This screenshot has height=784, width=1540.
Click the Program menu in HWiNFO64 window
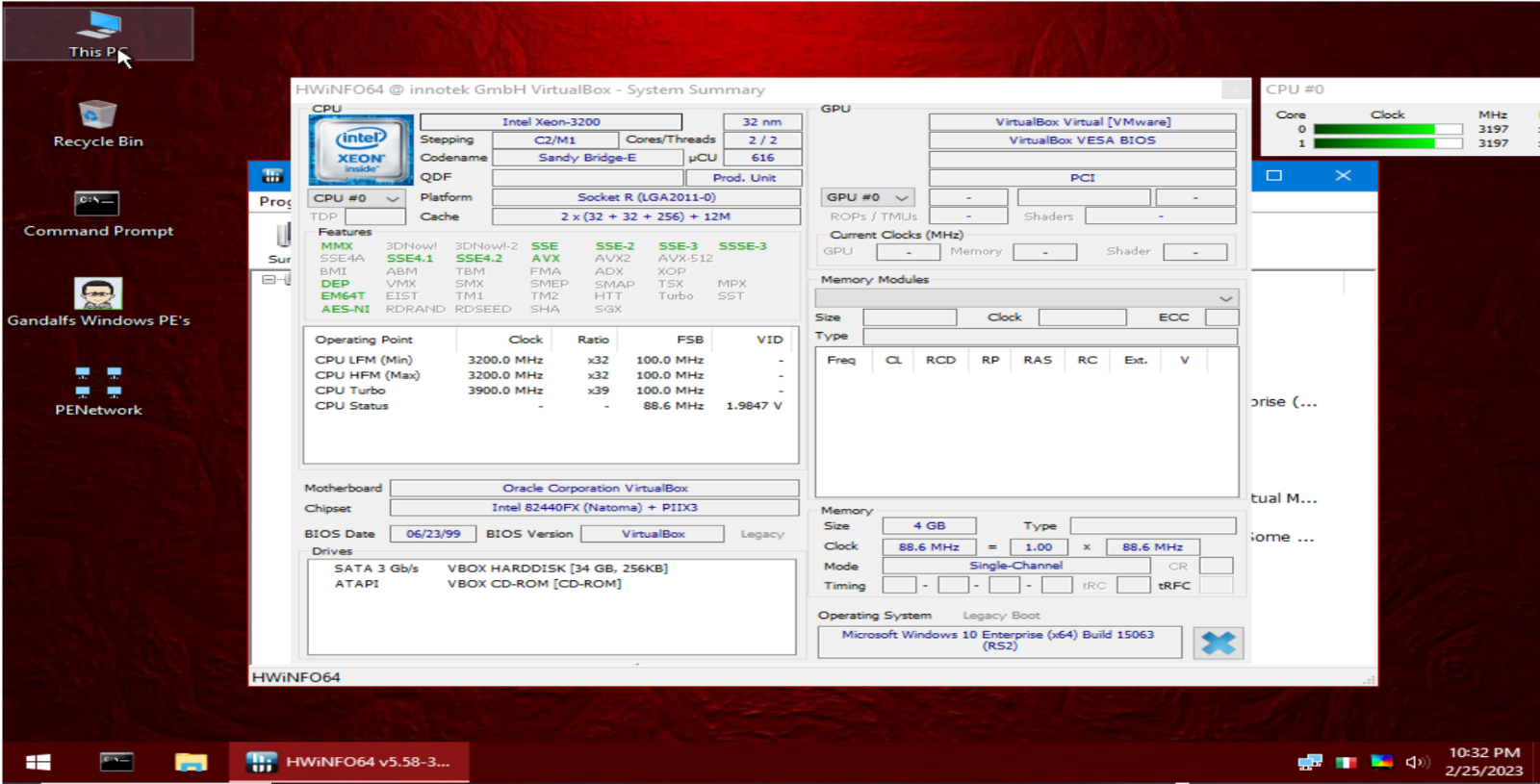(x=274, y=201)
